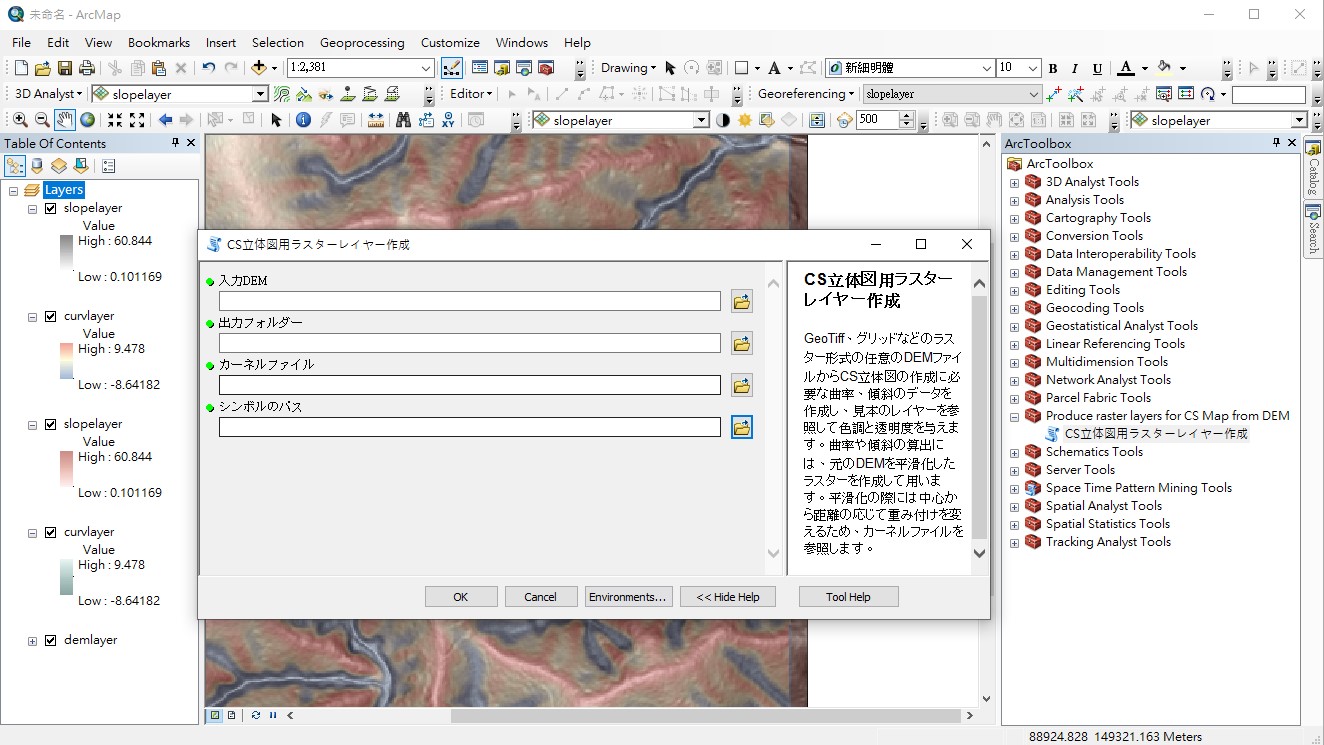Open the font size dropdown

point(1034,68)
